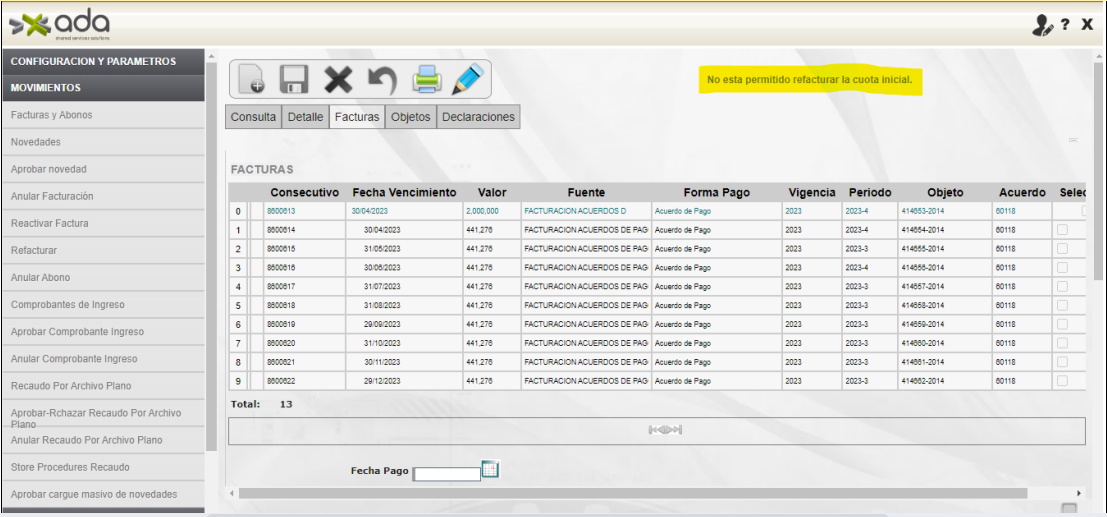Click the horizontal scrollbar under the table

pos(632,493)
